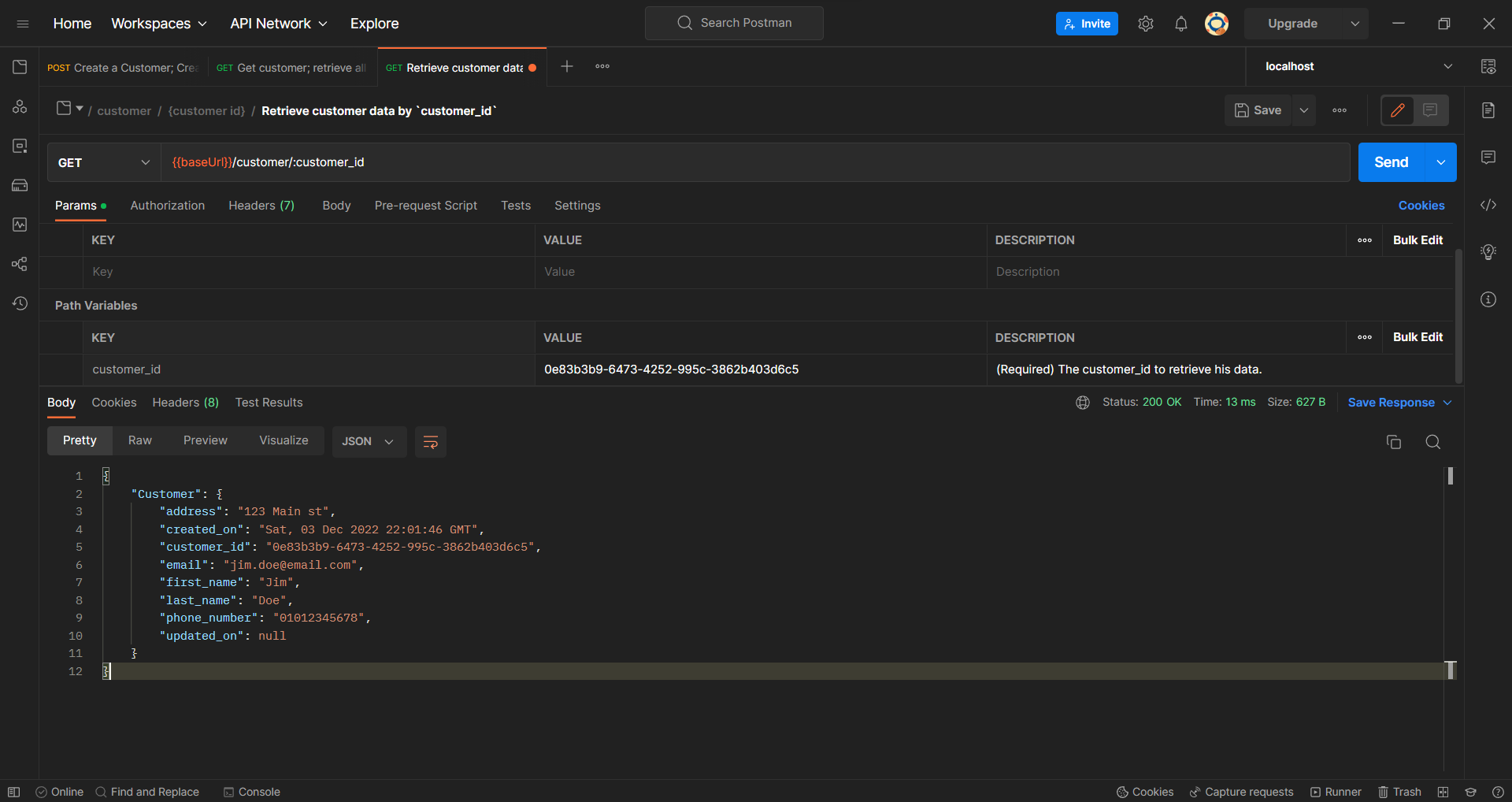
Task: Open the localhost environment selector
Action: [1358, 66]
